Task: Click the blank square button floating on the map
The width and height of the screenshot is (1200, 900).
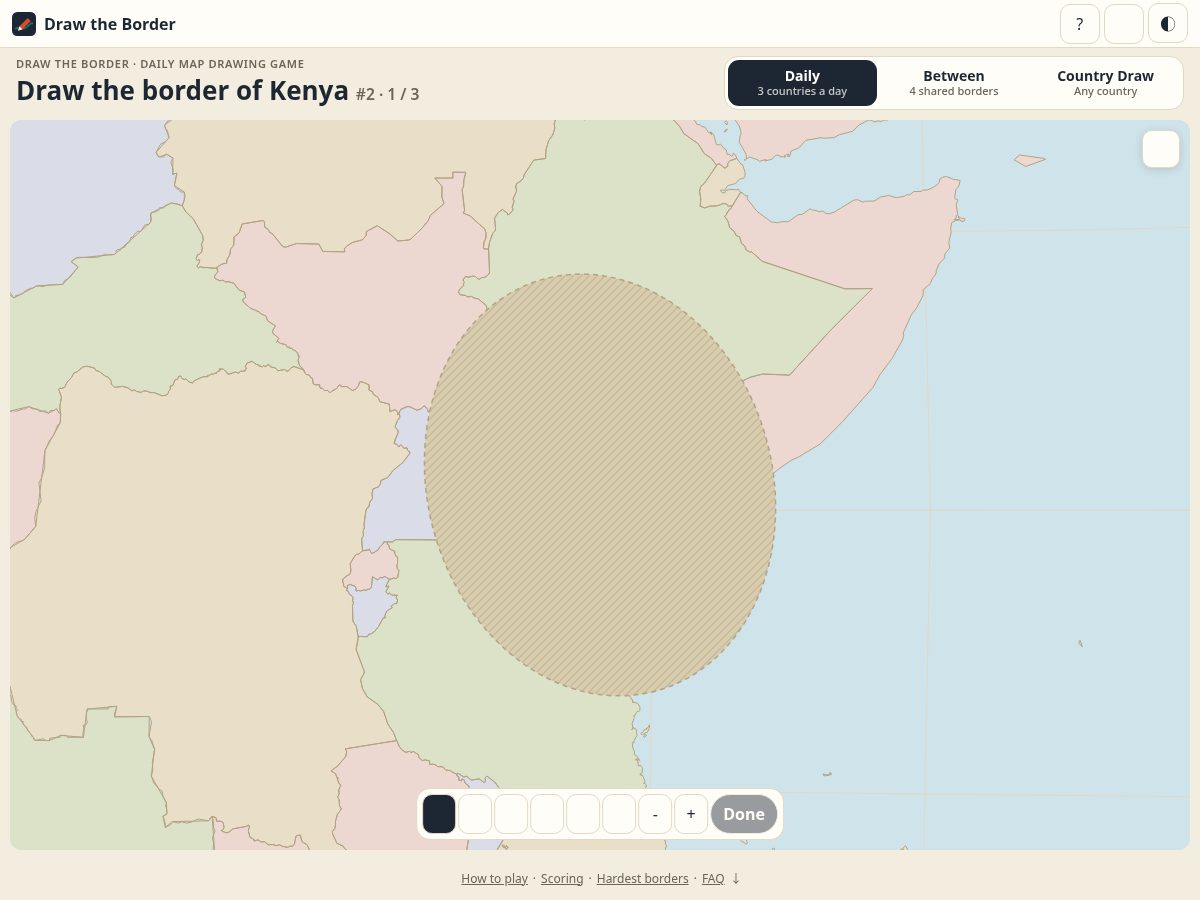Action: 1161,149
